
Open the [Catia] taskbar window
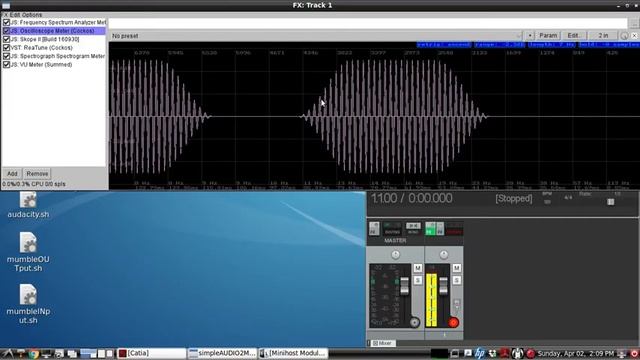tap(151, 353)
